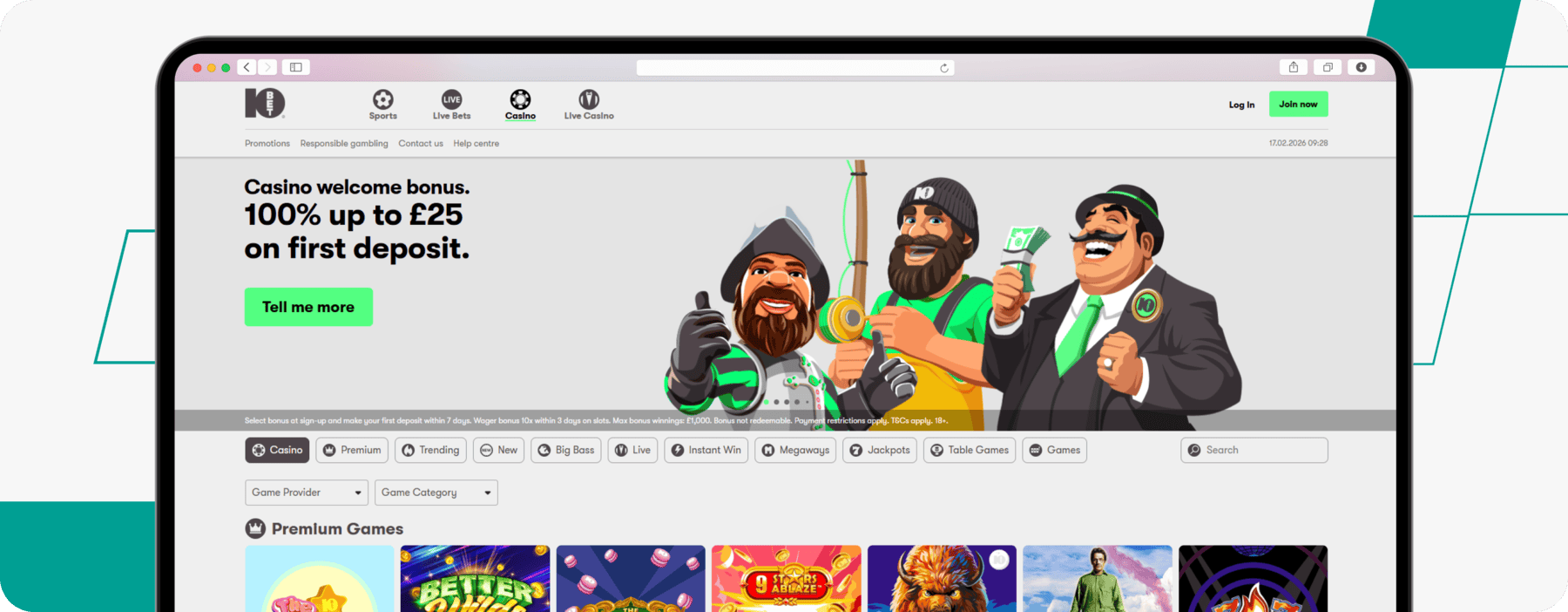Click the 10bet logo
The image size is (1568, 612).
click(264, 103)
